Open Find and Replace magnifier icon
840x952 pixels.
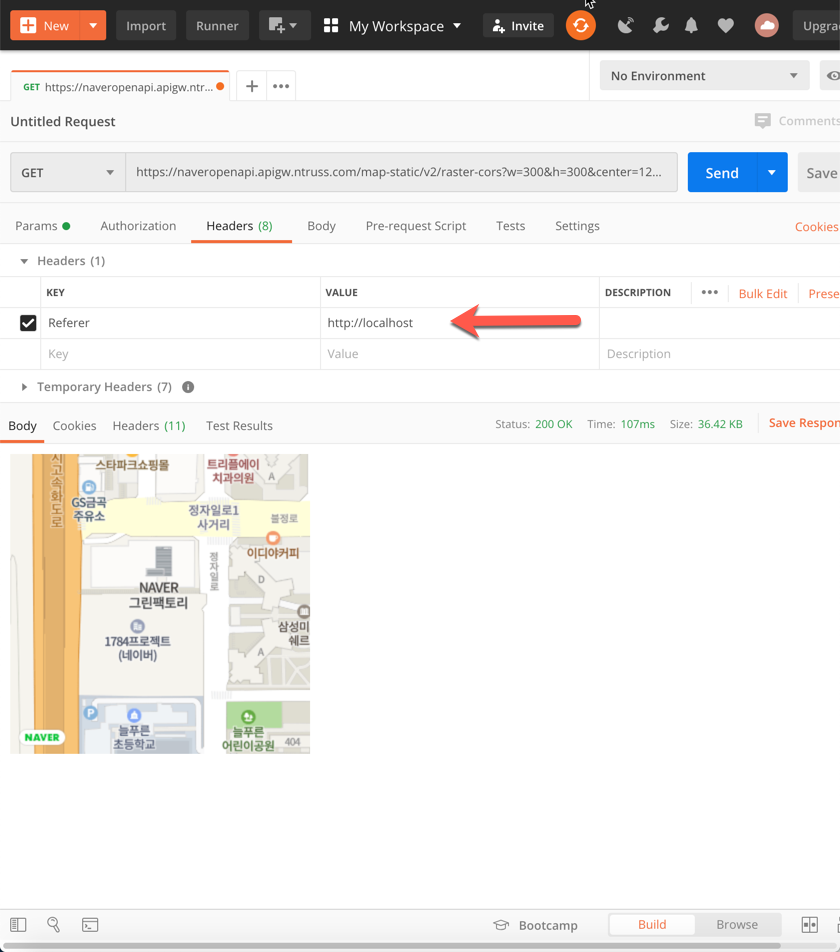(53, 925)
